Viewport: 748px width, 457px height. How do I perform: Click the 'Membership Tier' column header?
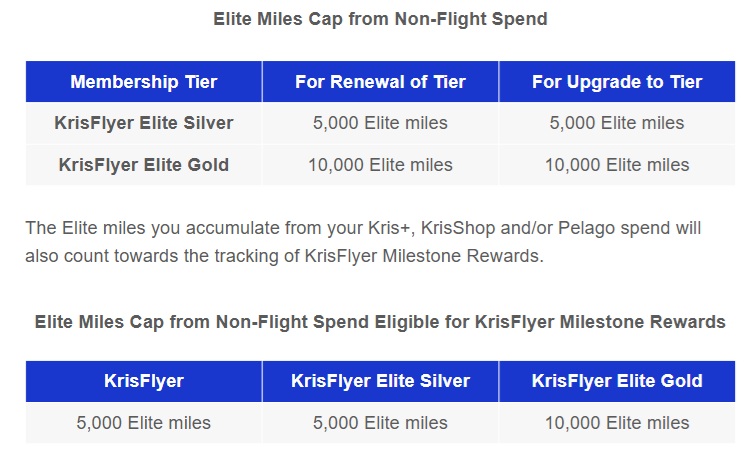point(143,82)
